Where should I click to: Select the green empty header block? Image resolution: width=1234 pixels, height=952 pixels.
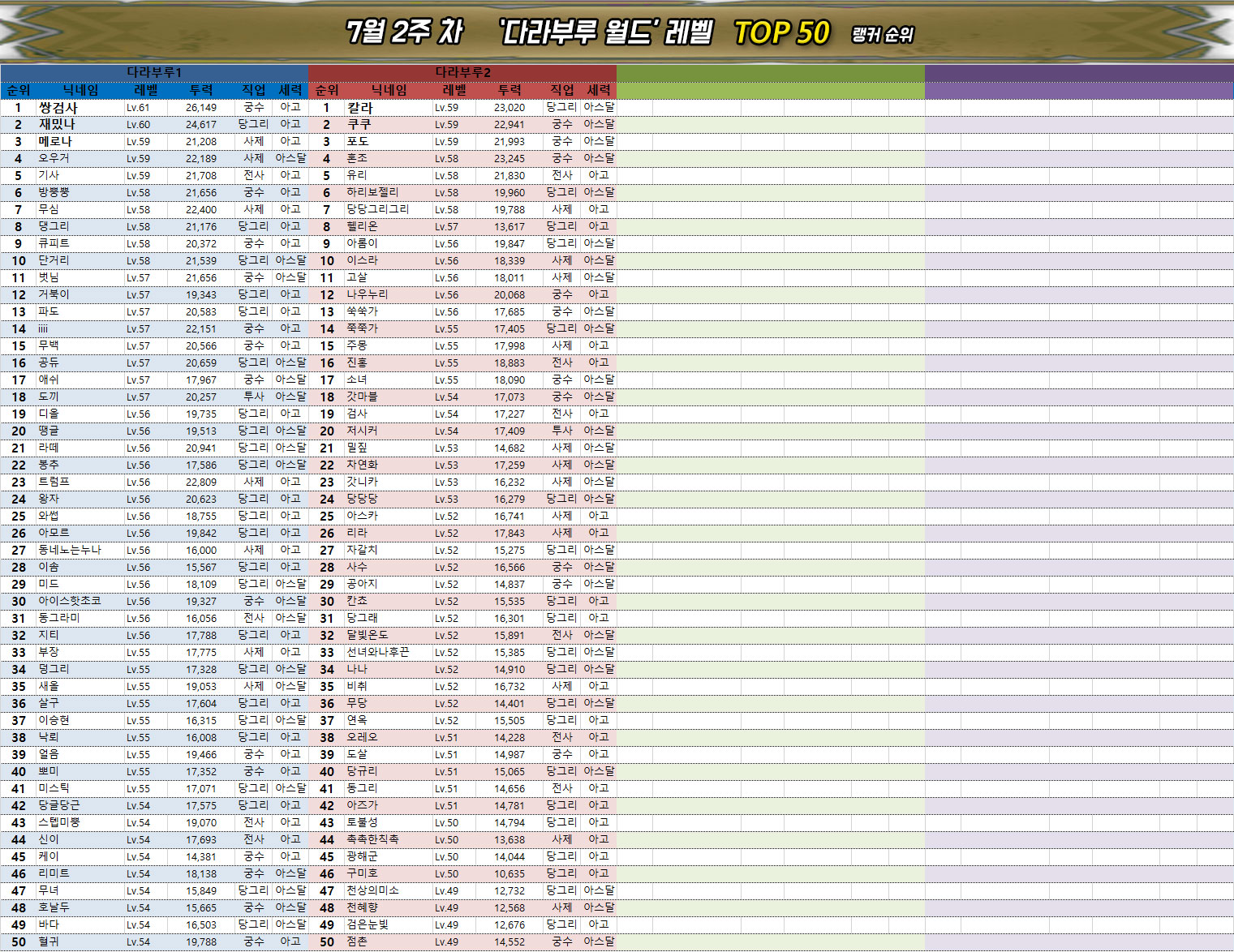coord(770,81)
